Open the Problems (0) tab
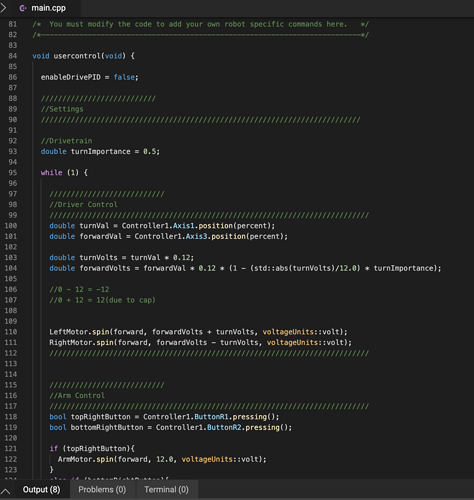This screenshot has height=500, width=474. (x=102, y=489)
